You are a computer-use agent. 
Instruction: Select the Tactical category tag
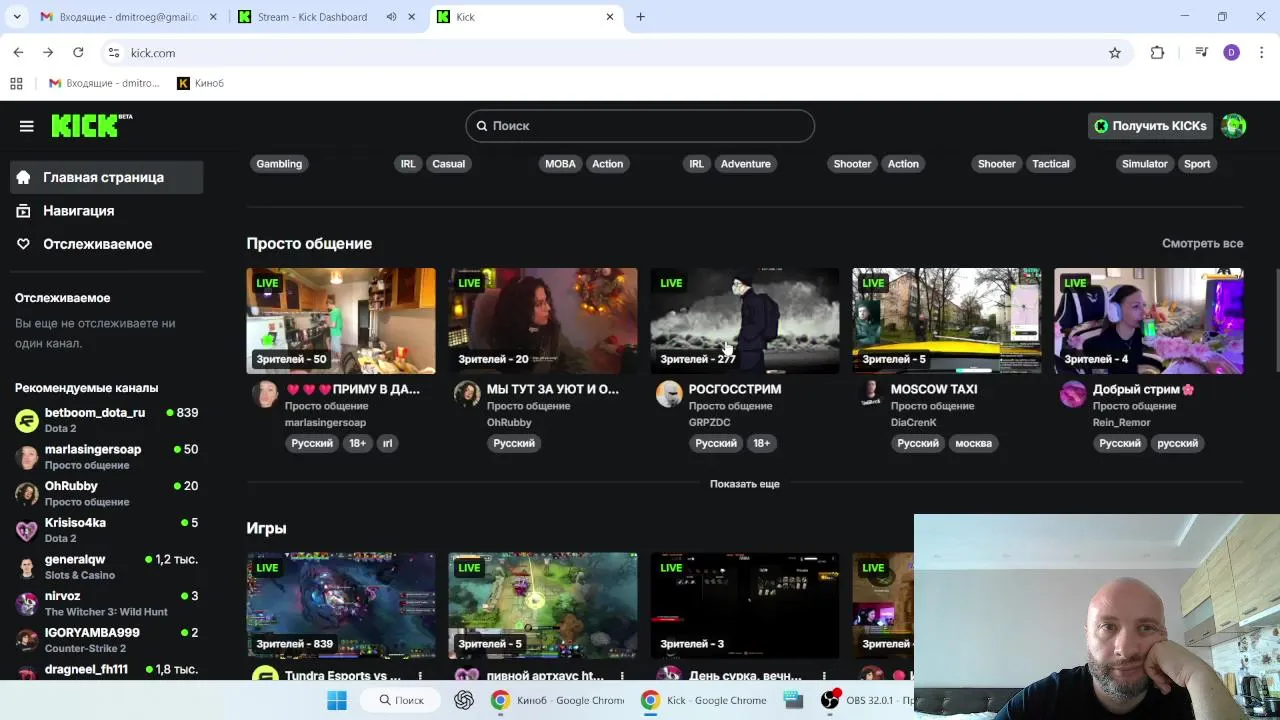1050,164
